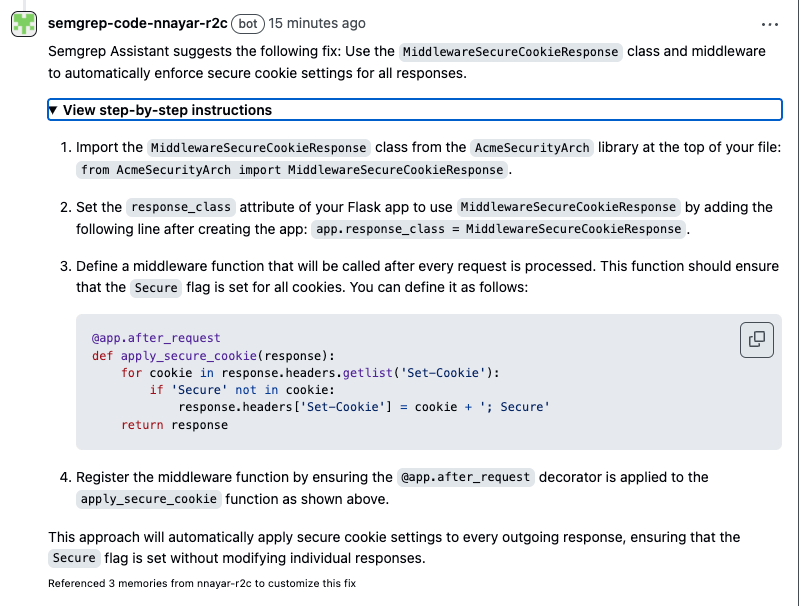
Task: Click the response.headers['Set-Cookie'] assignment line
Action: (x=364, y=407)
